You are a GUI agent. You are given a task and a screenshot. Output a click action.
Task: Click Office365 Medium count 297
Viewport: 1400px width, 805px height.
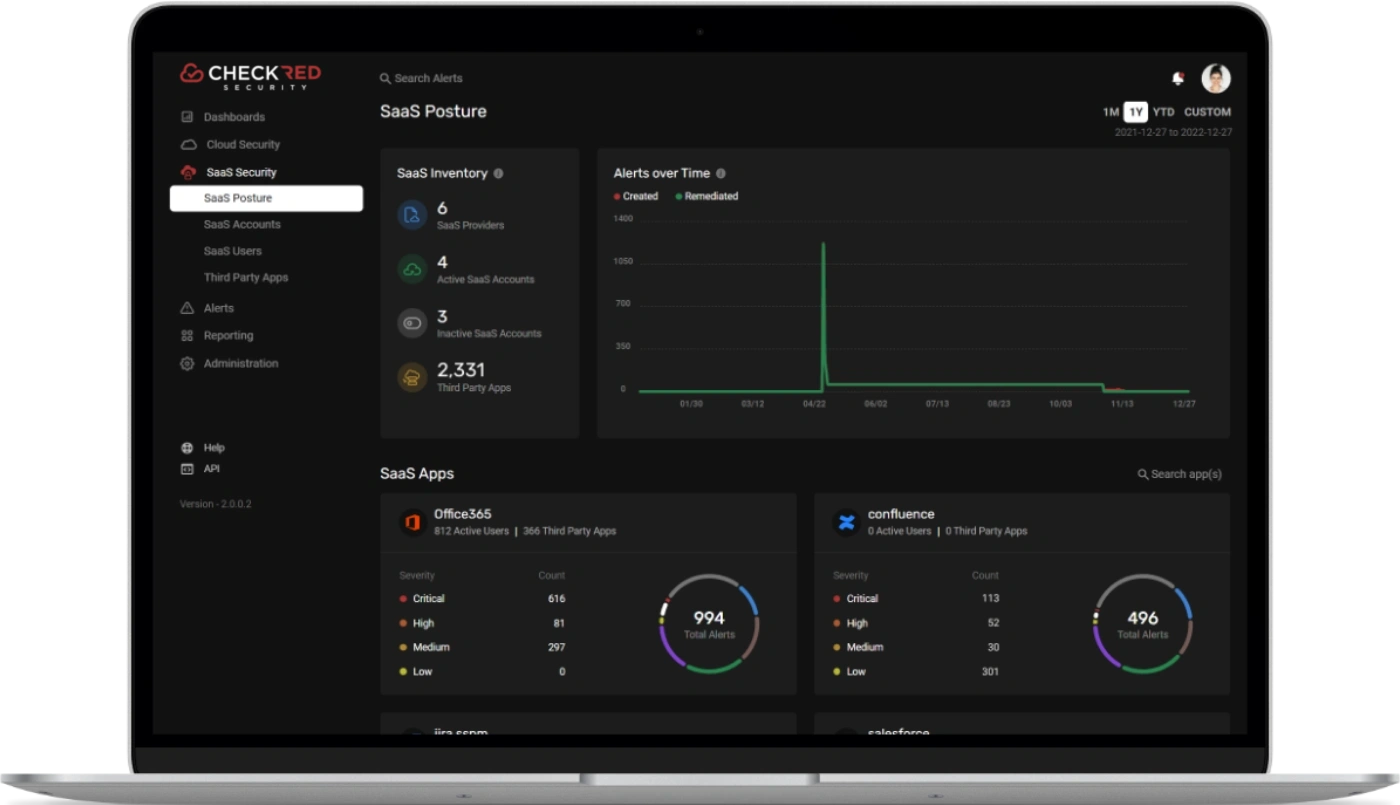coord(556,647)
